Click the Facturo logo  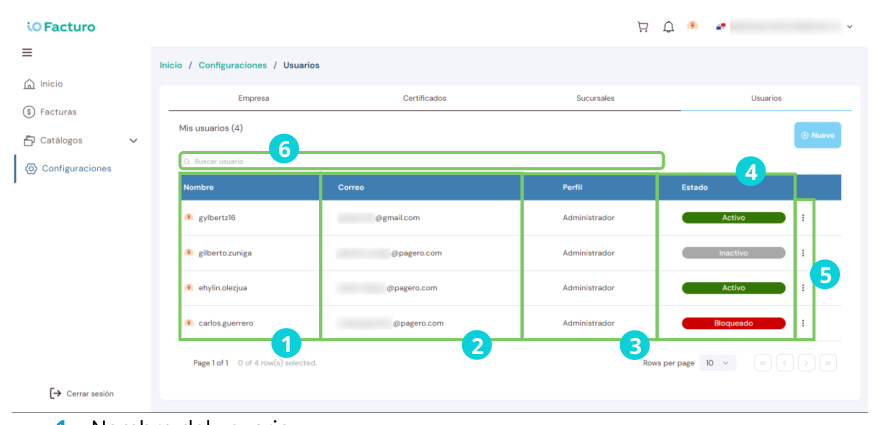click(x=61, y=26)
